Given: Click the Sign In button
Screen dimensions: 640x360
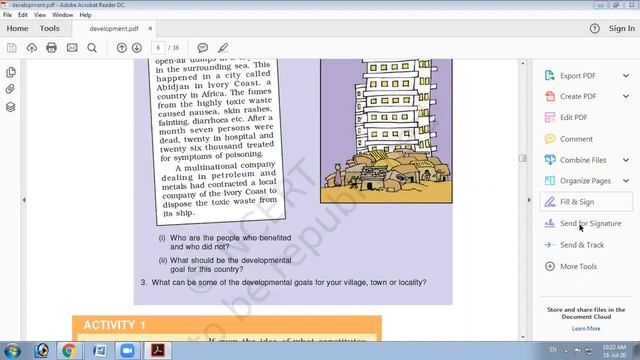Looking at the screenshot, I should (622, 29).
